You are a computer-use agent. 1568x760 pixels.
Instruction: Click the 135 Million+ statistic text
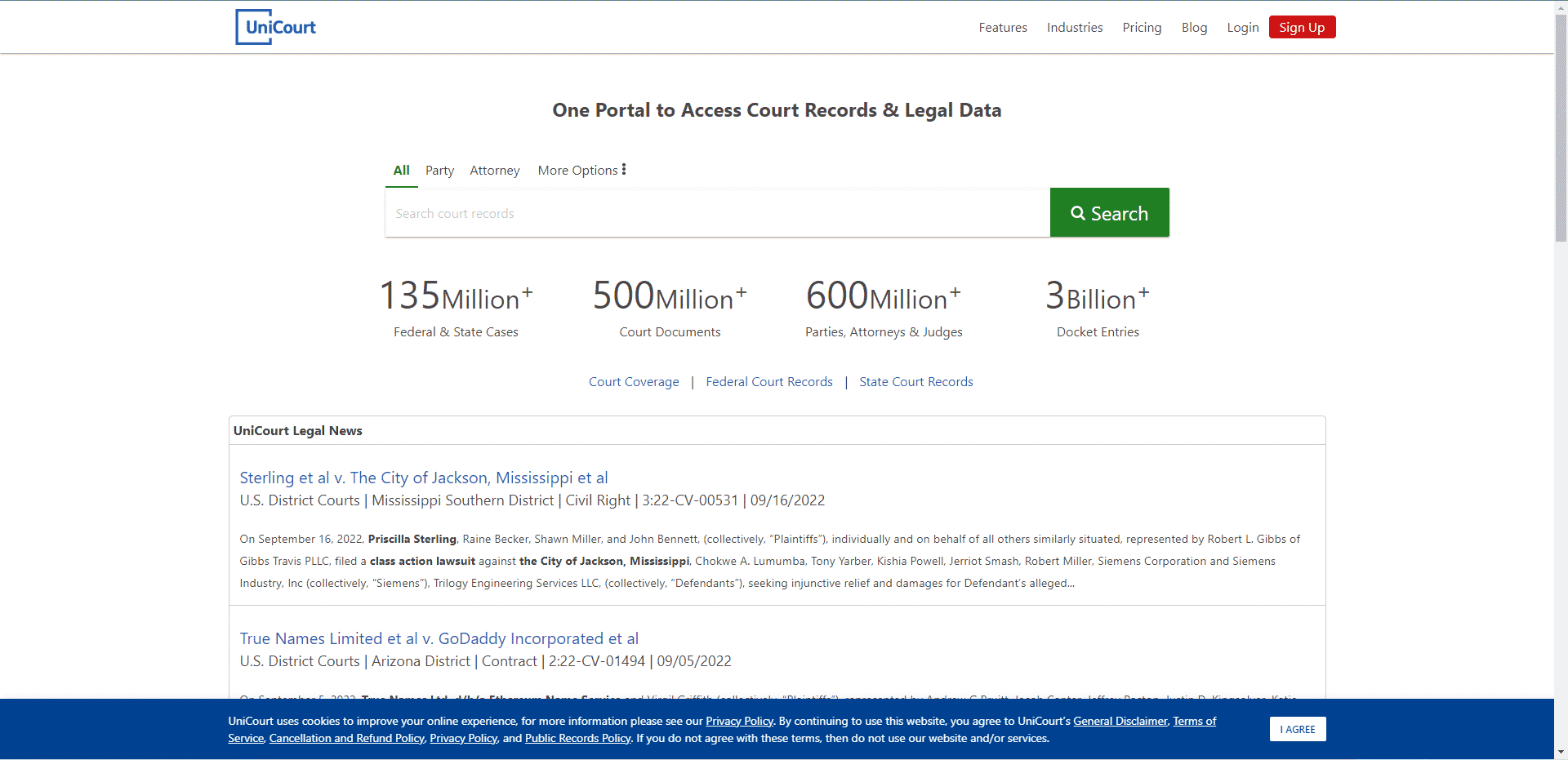456,296
